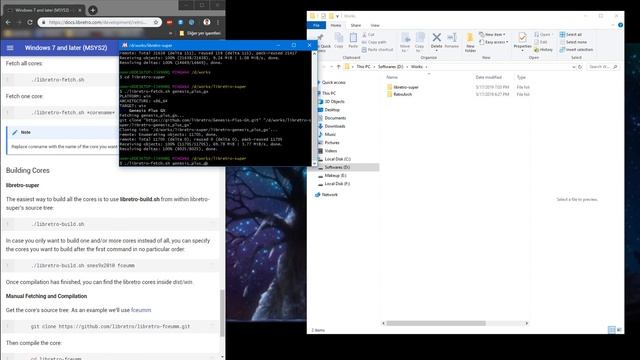The height and width of the screenshot is (360, 640).
Task: Open the Explorer address bar history dropdown
Action: pos(574,67)
